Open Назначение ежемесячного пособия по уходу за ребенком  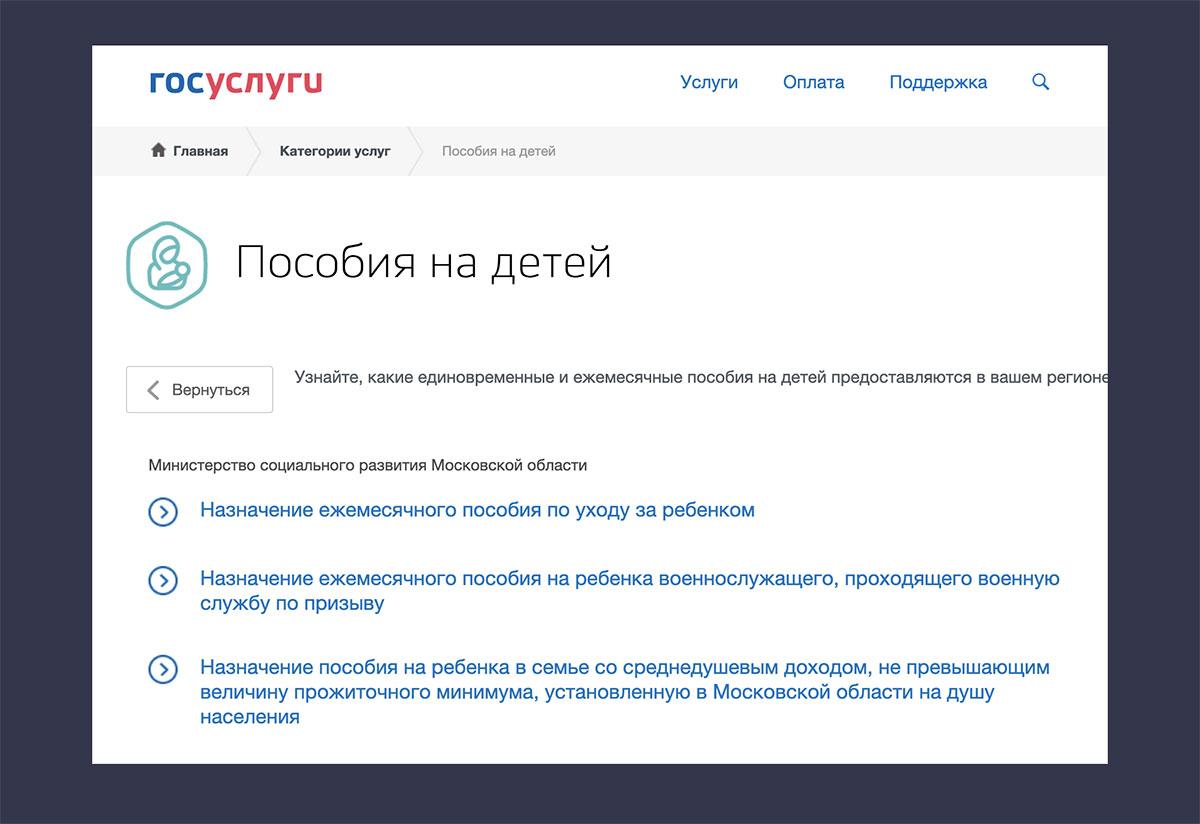(x=477, y=510)
